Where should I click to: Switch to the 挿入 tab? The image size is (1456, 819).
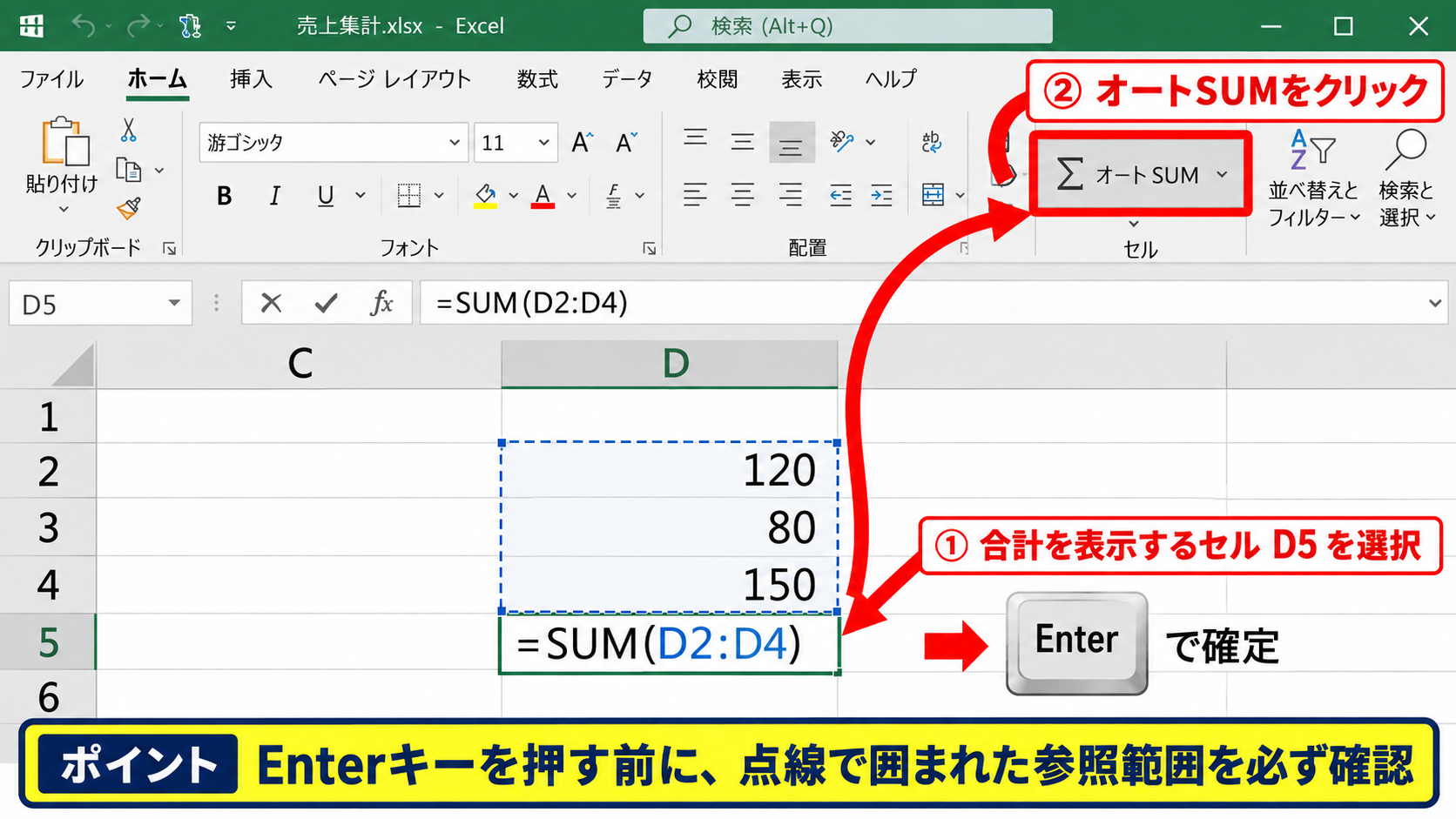pos(251,79)
